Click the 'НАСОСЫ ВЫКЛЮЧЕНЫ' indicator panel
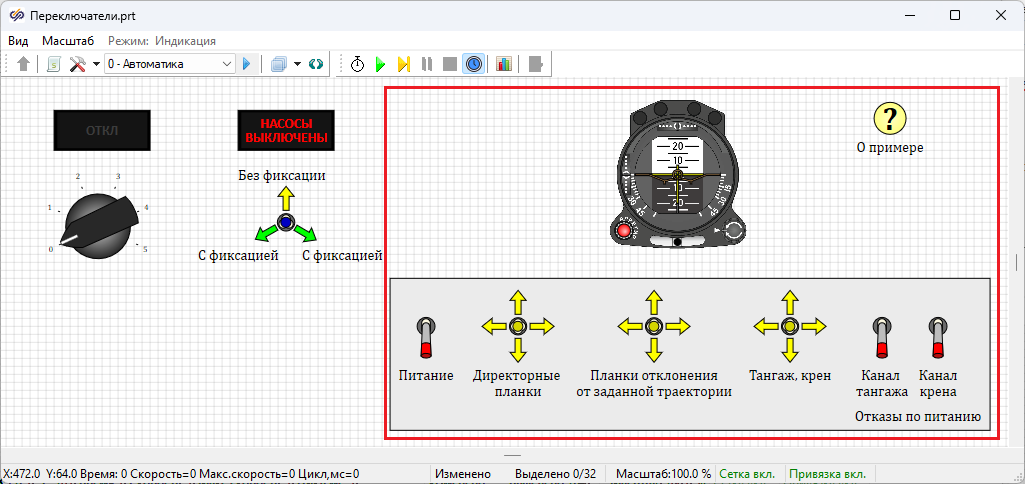This screenshot has height=484, width=1025. pos(285,130)
